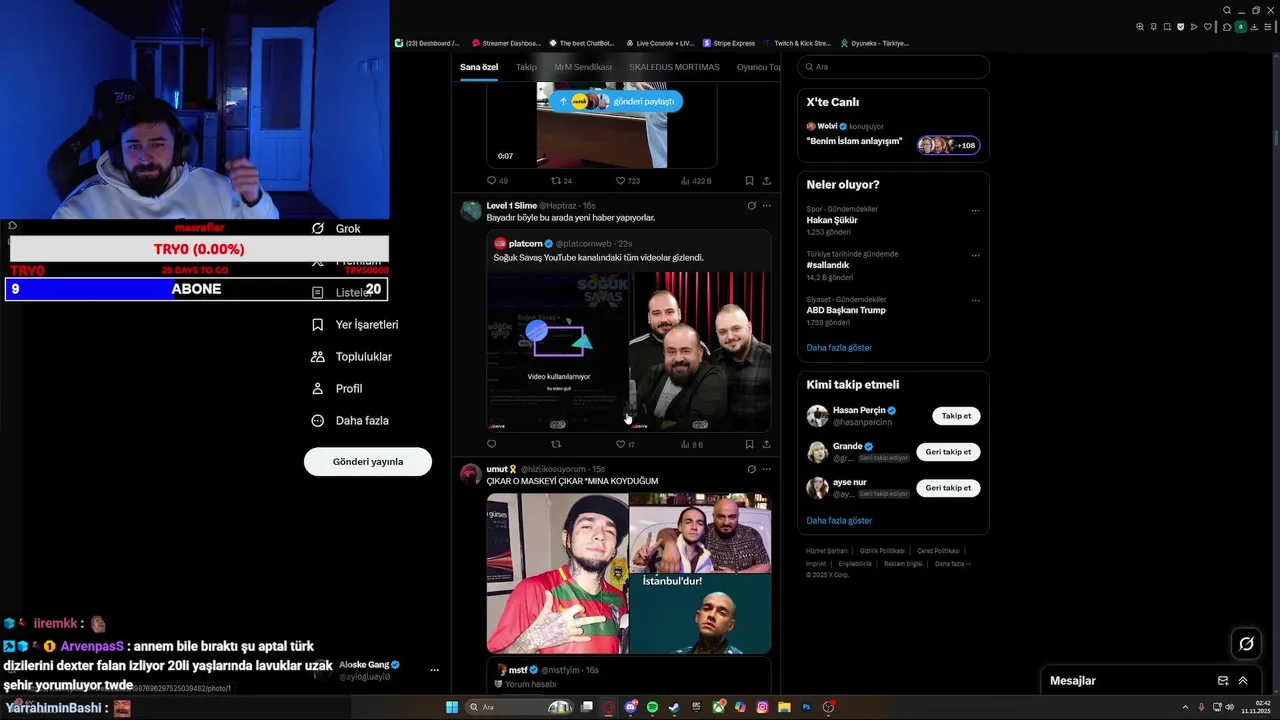The image size is (1280, 720).
Task: Switch to Takip tab
Action: 526,67
